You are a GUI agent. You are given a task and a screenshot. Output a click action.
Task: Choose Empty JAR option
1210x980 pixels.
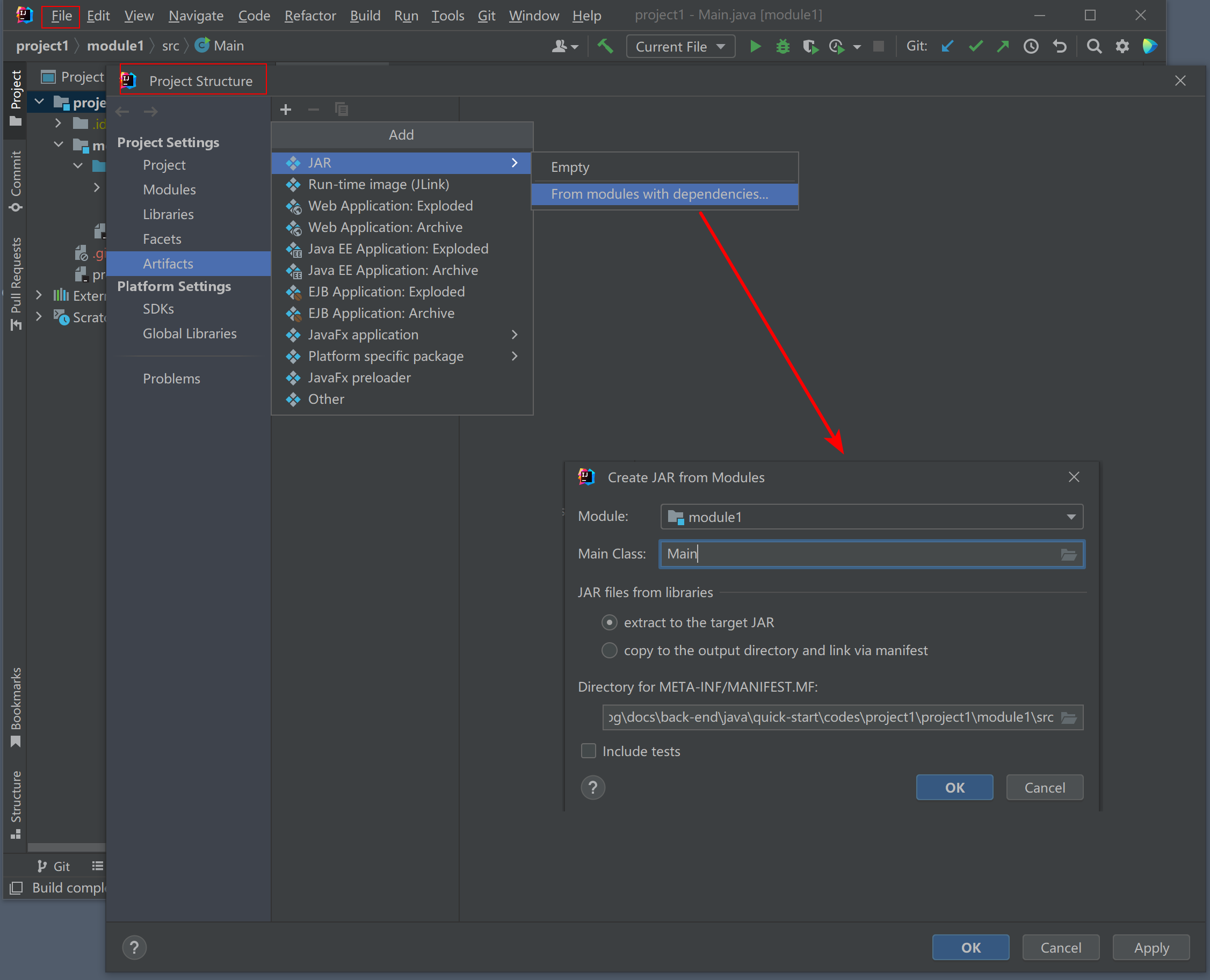pyautogui.click(x=664, y=167)
